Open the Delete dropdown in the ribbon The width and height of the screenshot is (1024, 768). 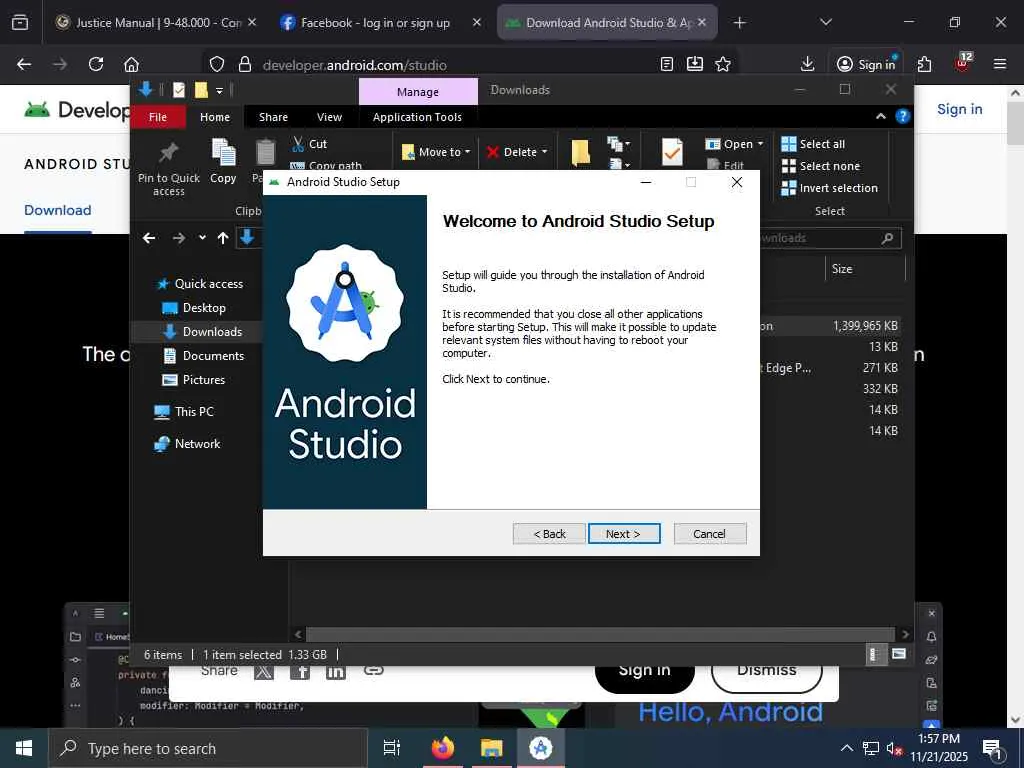click(517, 152)
